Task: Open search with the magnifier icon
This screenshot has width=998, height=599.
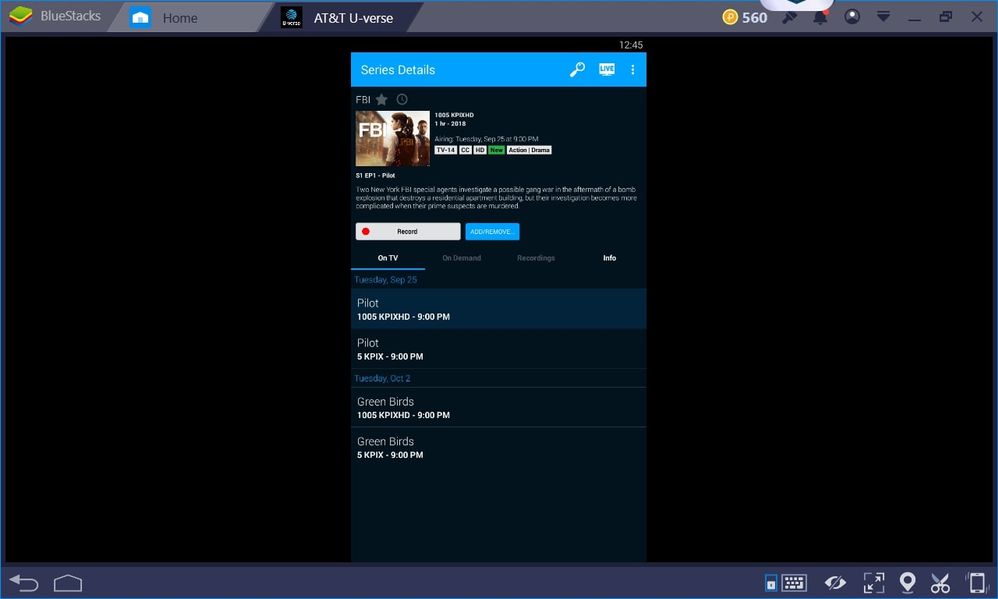Action: click(577, 70)
